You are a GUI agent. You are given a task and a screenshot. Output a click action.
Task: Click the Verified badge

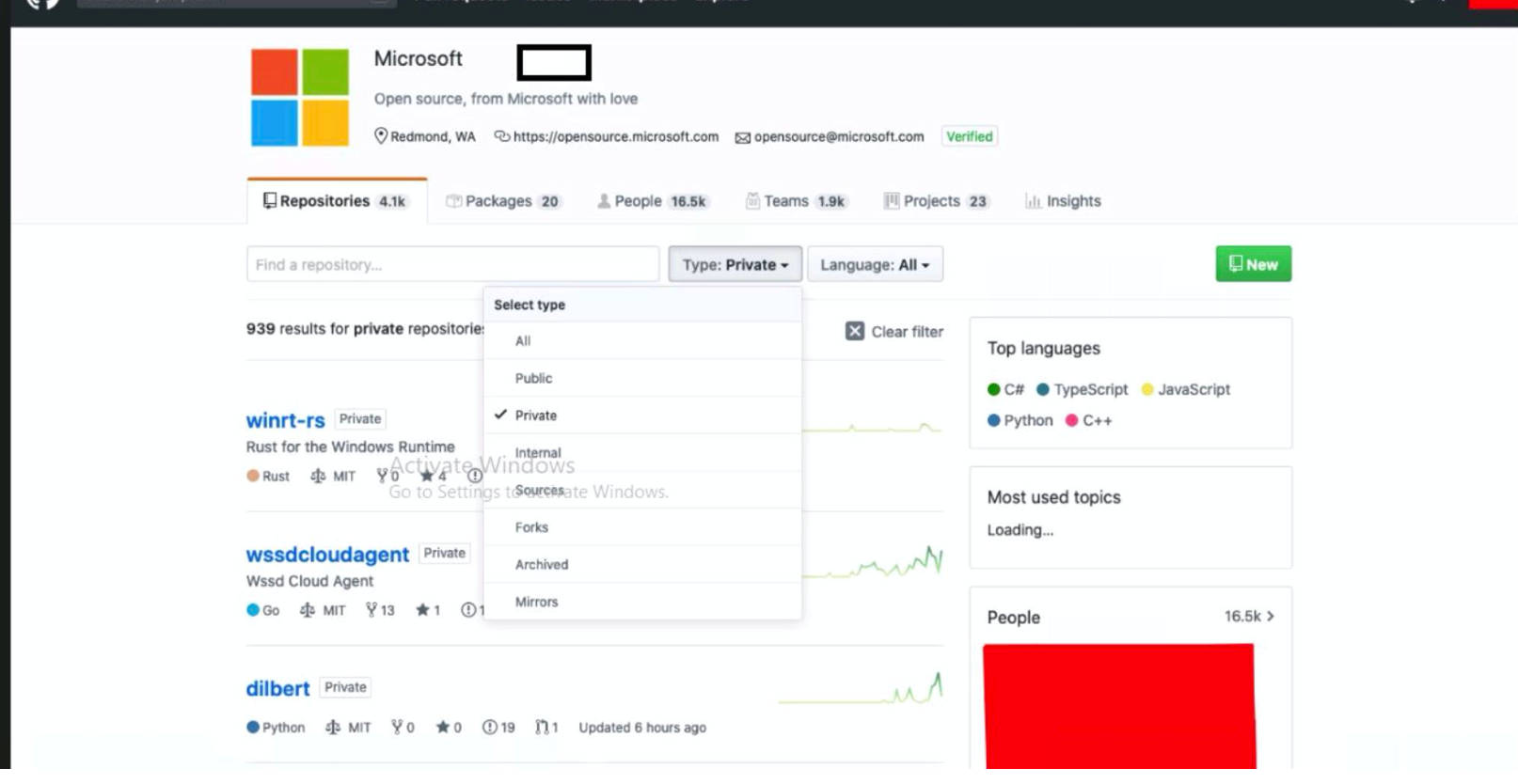tap(970, 136)
